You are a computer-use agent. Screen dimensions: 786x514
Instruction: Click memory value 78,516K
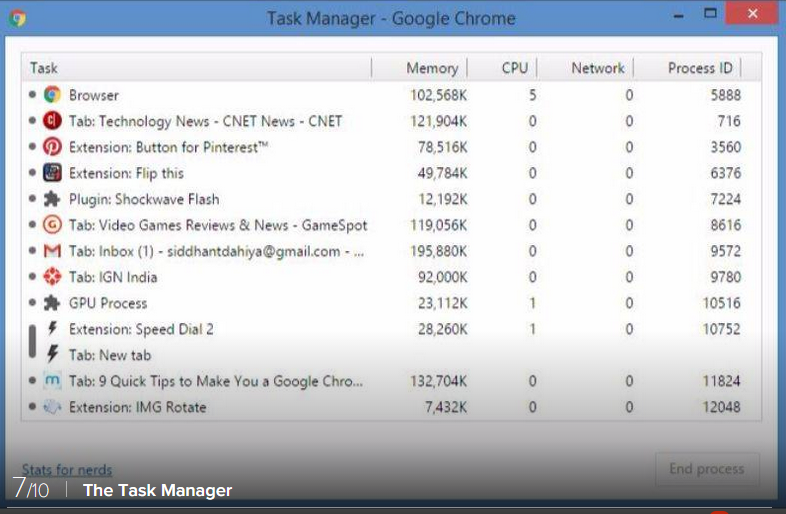tap(443, 147)
